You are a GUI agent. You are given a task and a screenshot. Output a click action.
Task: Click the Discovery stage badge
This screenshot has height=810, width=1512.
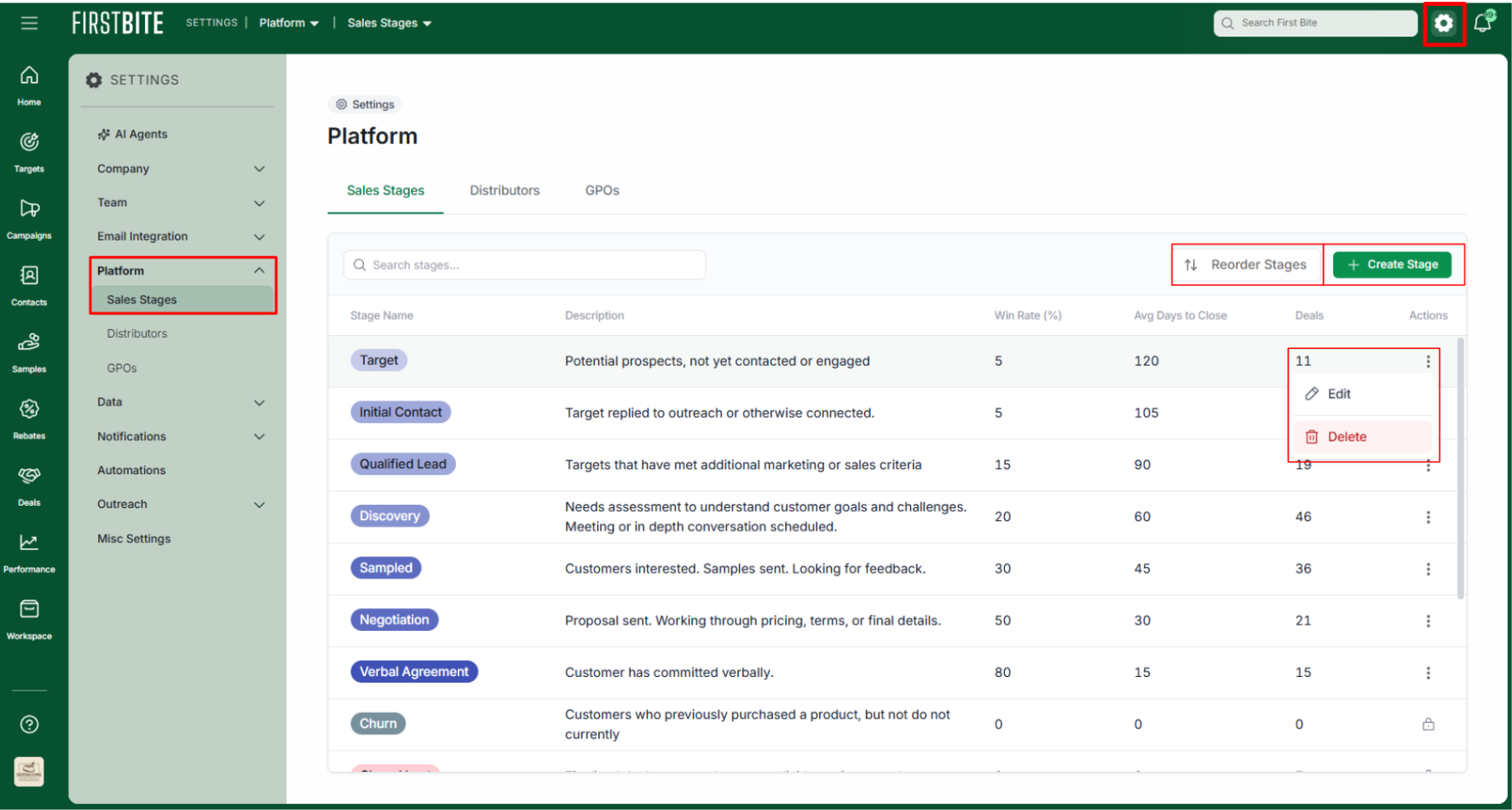(390, 517)
